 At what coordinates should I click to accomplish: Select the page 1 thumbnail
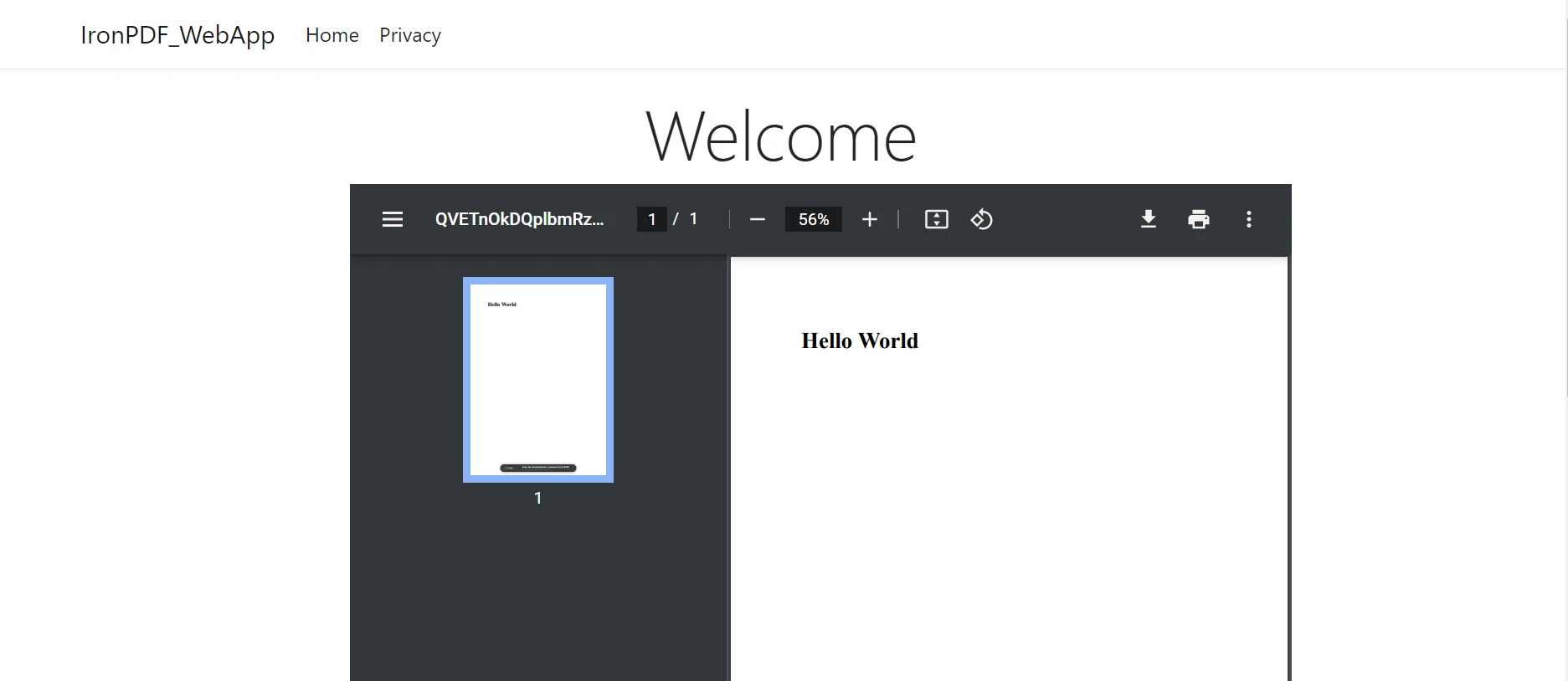click(x=538, y=380)
